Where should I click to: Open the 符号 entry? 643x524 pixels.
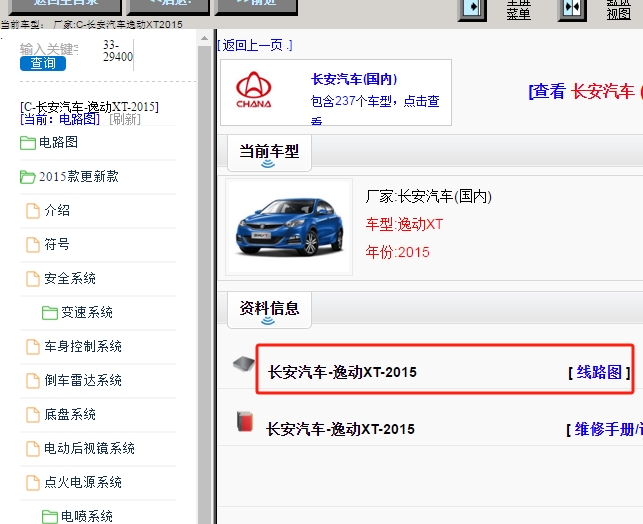point(57,244)
